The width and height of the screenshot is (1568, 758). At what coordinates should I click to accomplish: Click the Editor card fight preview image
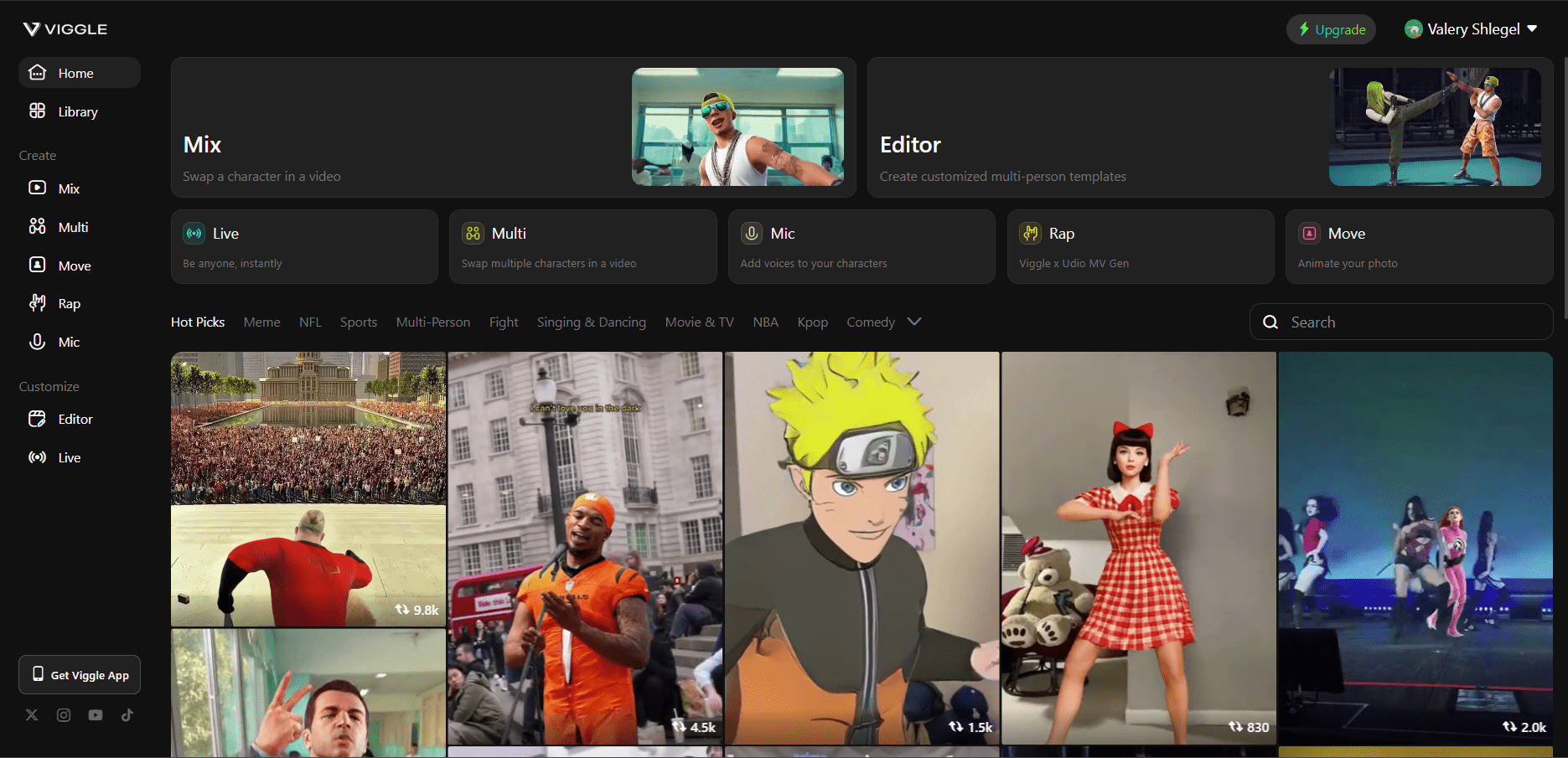coord(1435,126)
